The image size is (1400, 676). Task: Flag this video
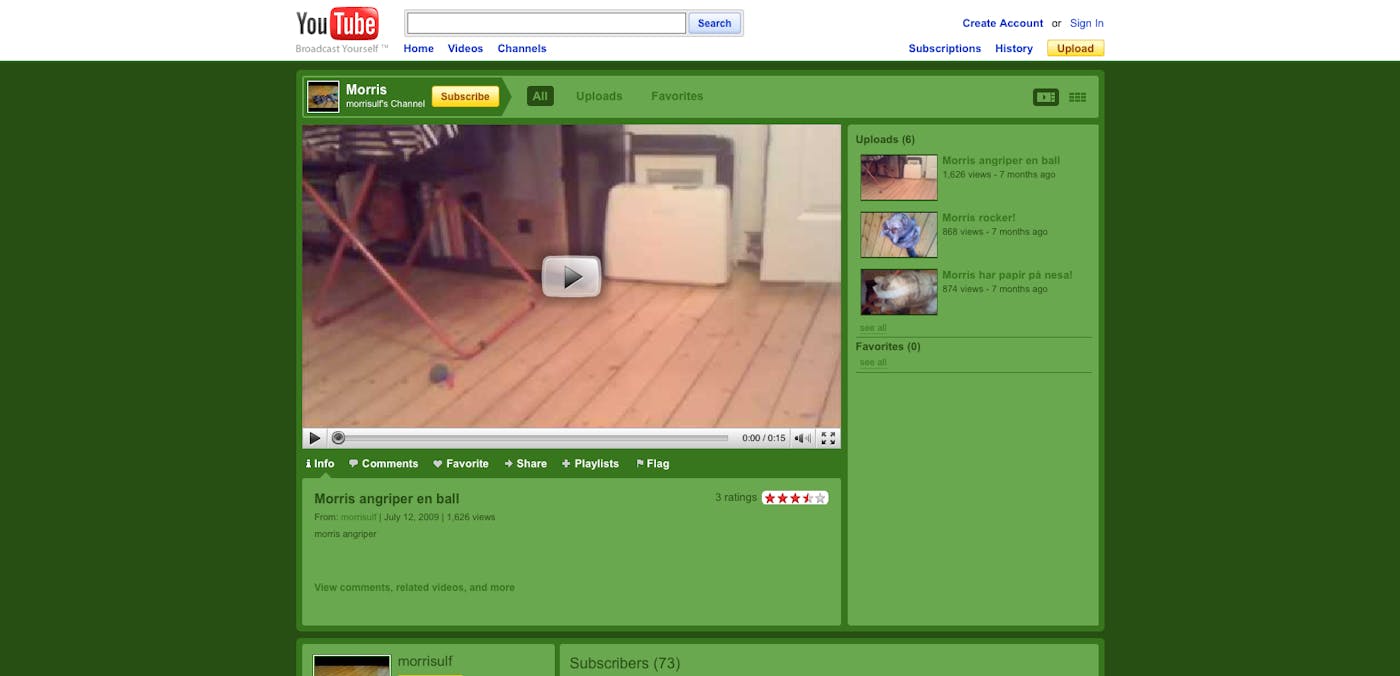point(653,464)
